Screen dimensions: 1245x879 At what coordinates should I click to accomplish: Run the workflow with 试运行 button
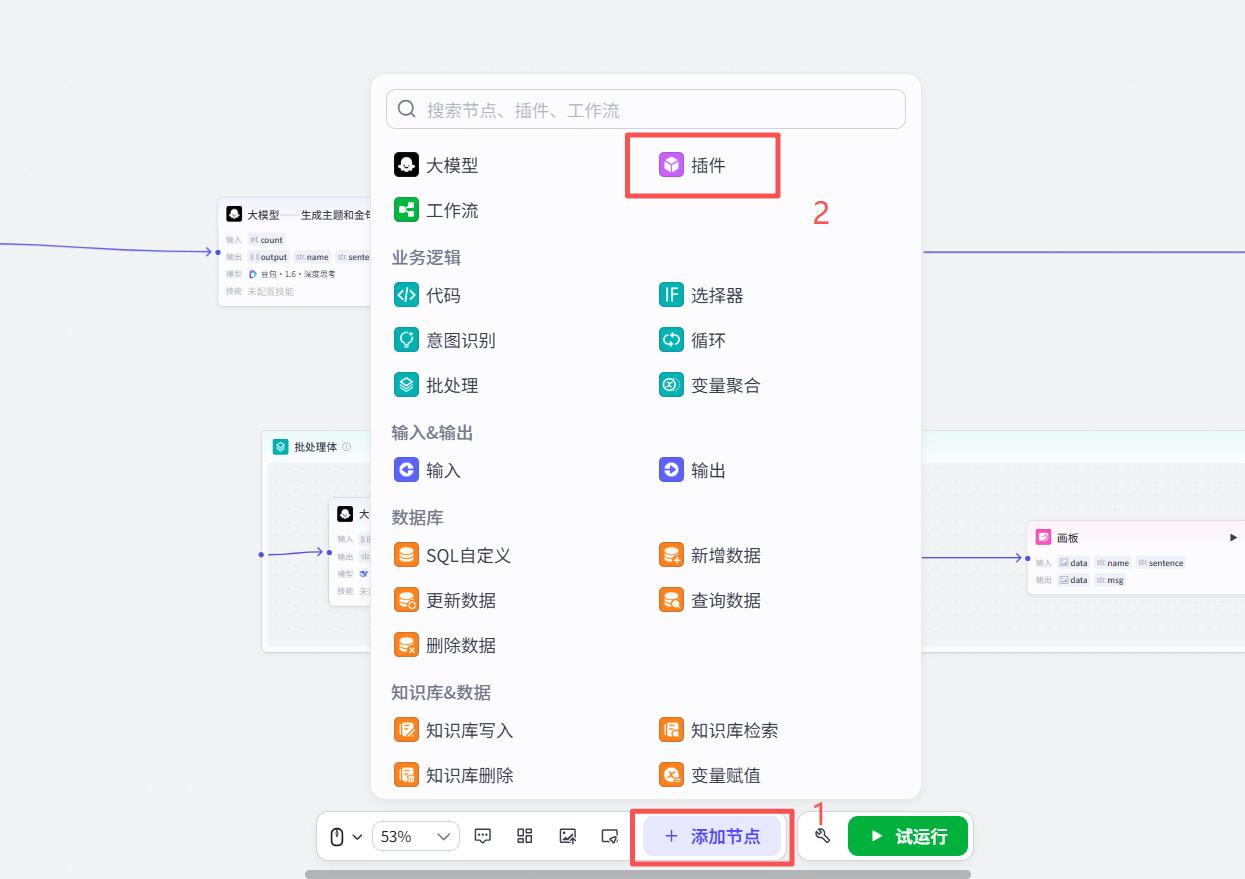908,836
